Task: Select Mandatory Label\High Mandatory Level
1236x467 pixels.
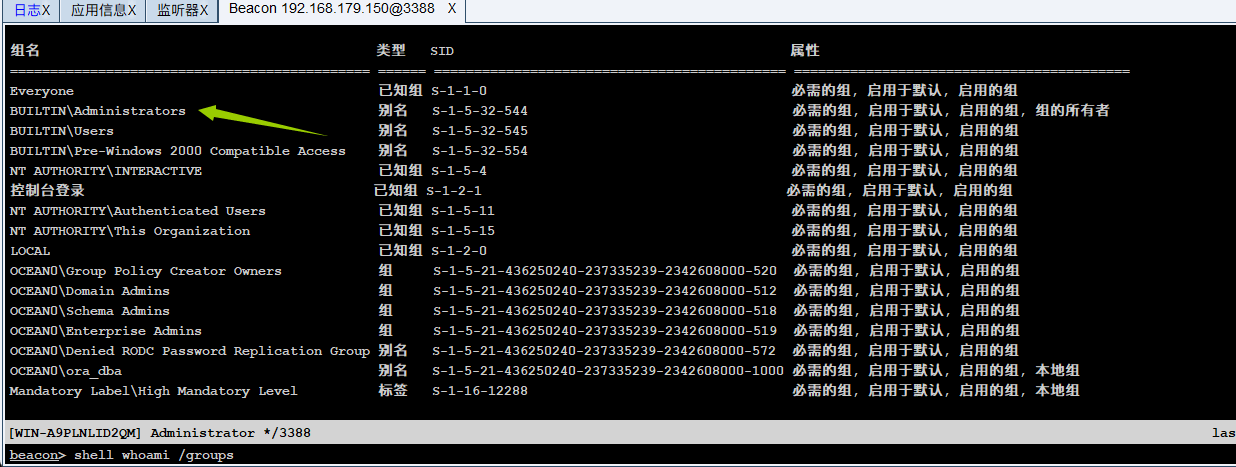Action: (154, 391)
